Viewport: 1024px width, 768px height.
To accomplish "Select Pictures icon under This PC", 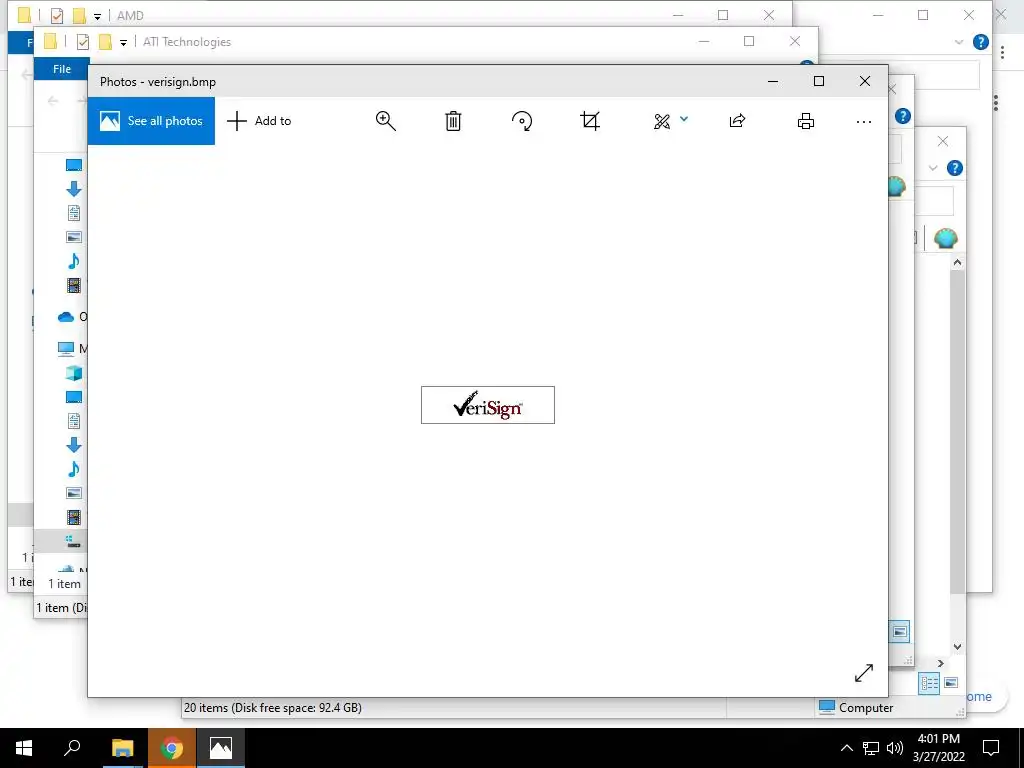I will pos(74,493).
